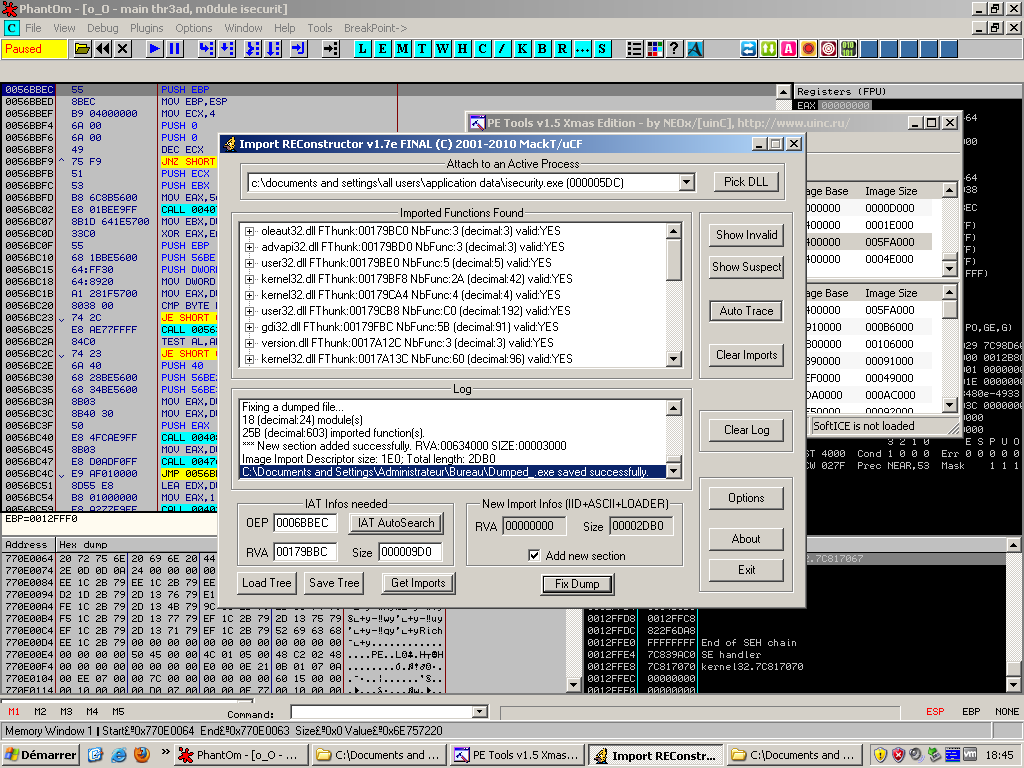The width and height of the screenshot is (1024, 768).
Task: Run the debugged program with Play icon
Action: [154, 49]
